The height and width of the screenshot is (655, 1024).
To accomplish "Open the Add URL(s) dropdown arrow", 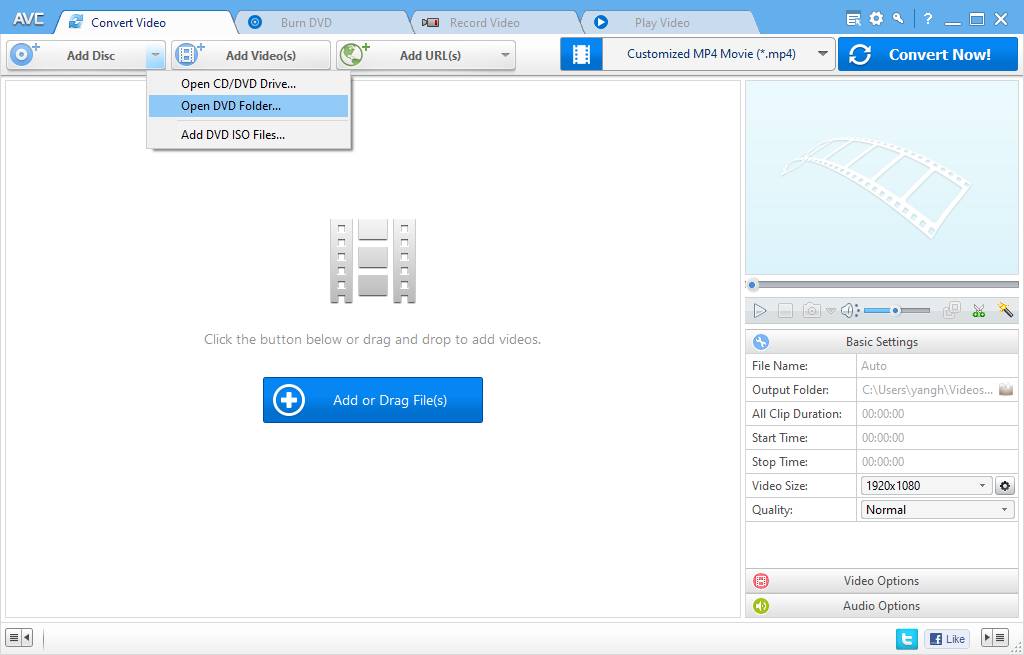I will [x=505, y=54].
